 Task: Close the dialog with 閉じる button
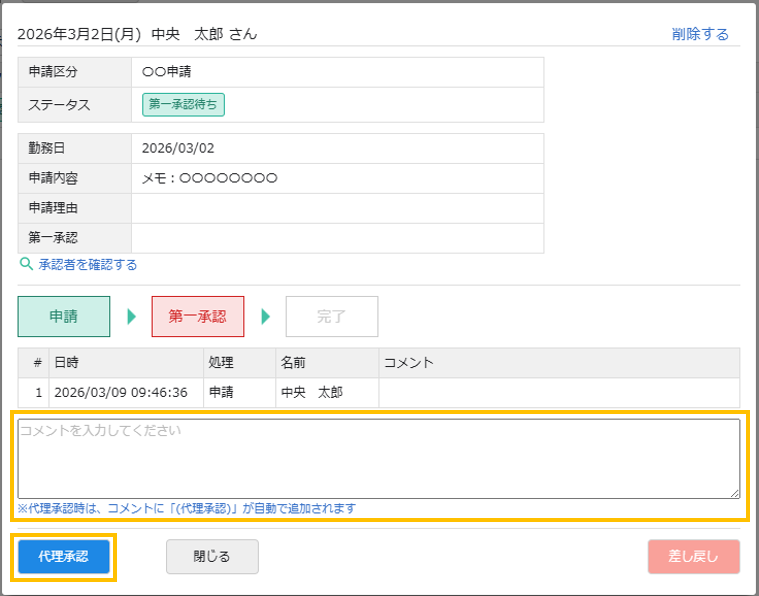tap(212, 557)
